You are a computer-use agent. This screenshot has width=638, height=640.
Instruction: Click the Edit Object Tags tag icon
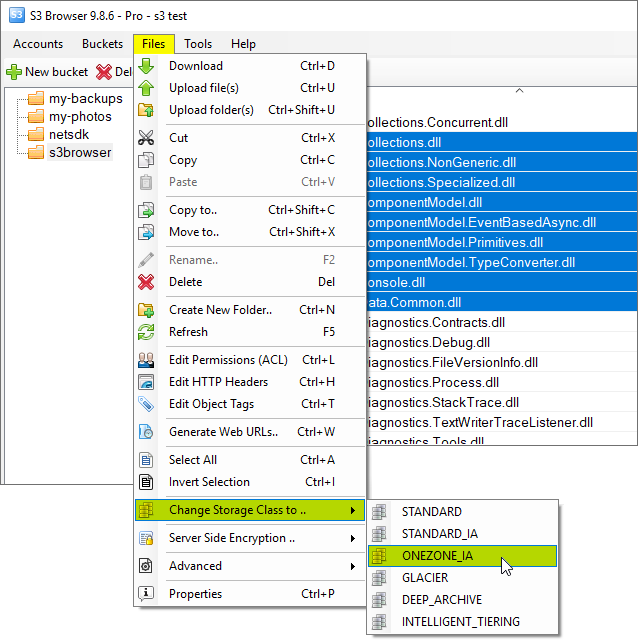[146, 404]
